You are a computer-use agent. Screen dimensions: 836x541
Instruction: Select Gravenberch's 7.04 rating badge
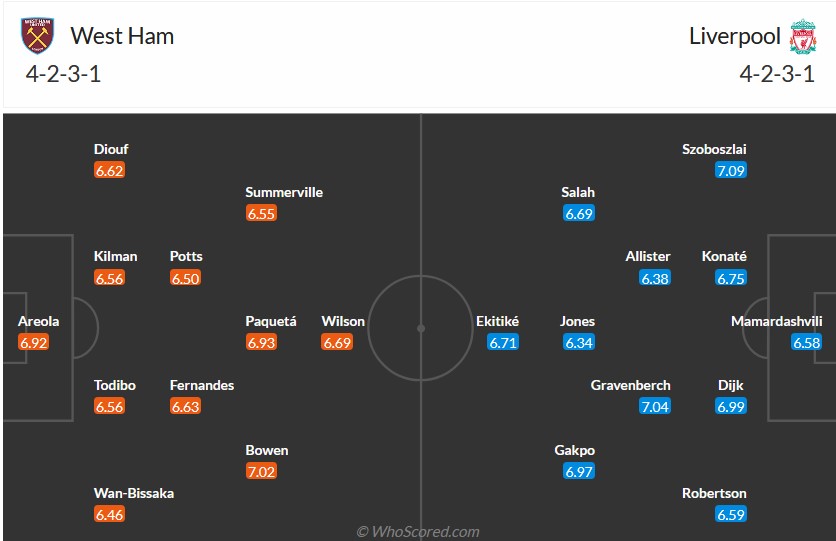coord(655,407)
